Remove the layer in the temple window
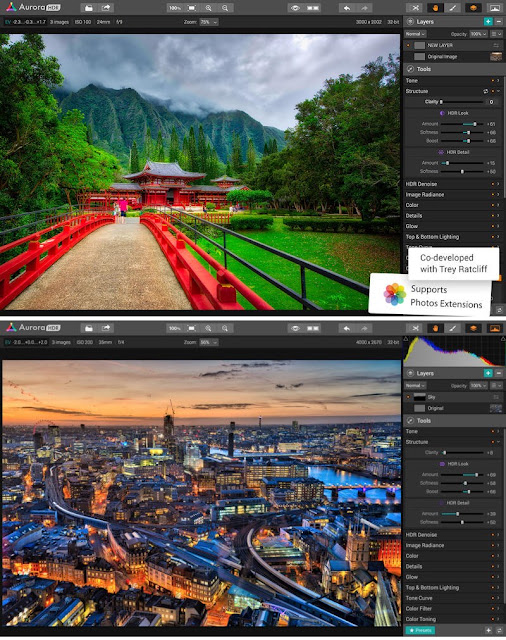This screenshot has width=506, height=640. click(x=499, y=22)
